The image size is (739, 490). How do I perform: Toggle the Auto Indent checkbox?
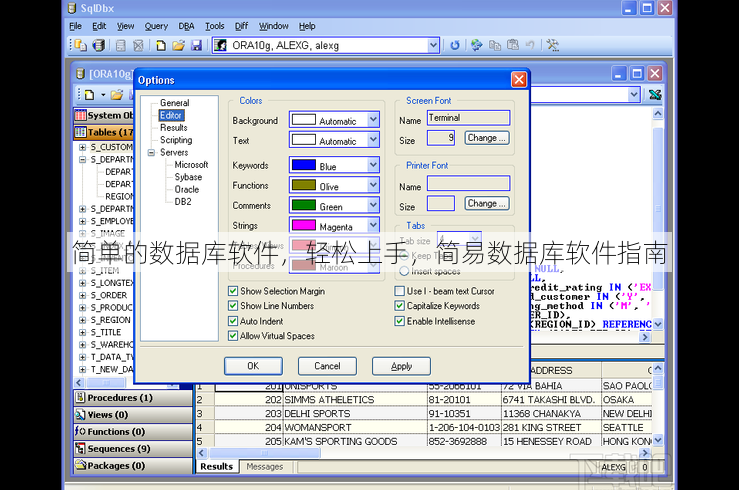click(233, 321)
